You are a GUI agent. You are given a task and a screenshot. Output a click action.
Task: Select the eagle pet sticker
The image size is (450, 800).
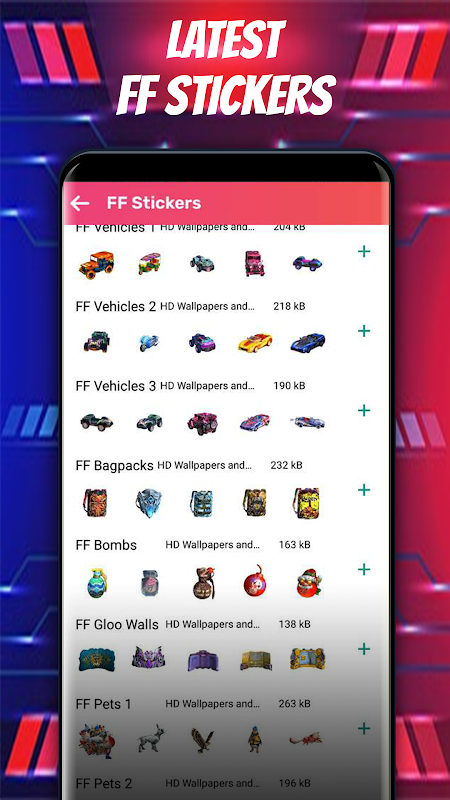tap(202, 740)
